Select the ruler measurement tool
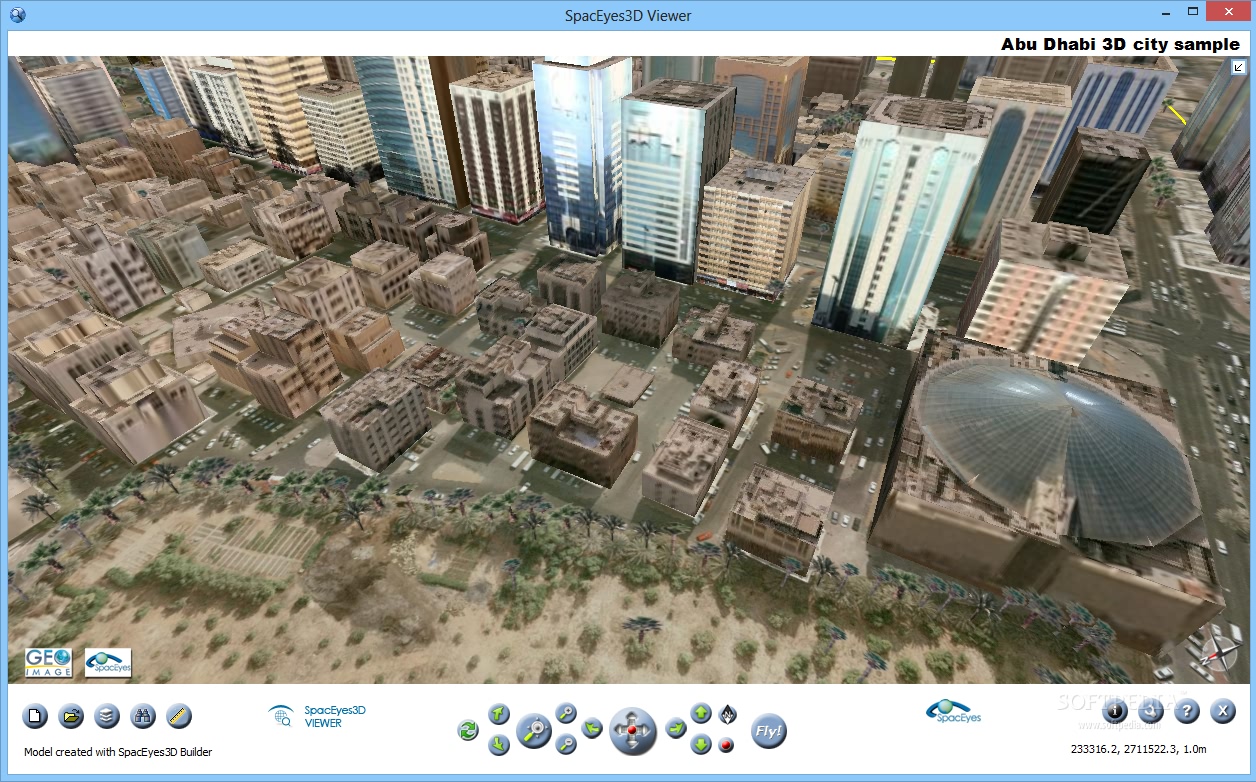 (179, 716)
